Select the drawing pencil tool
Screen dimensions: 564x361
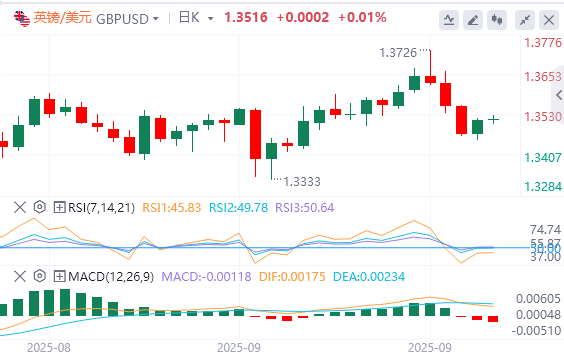coord(473,20)
